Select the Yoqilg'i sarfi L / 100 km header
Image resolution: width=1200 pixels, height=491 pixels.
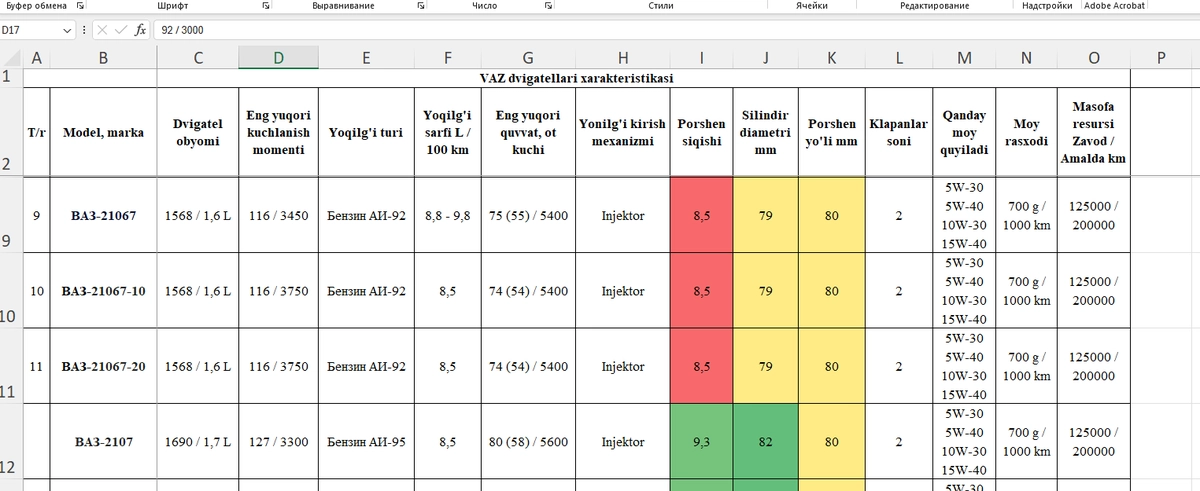pyautogui.click(x=448, y=132)
